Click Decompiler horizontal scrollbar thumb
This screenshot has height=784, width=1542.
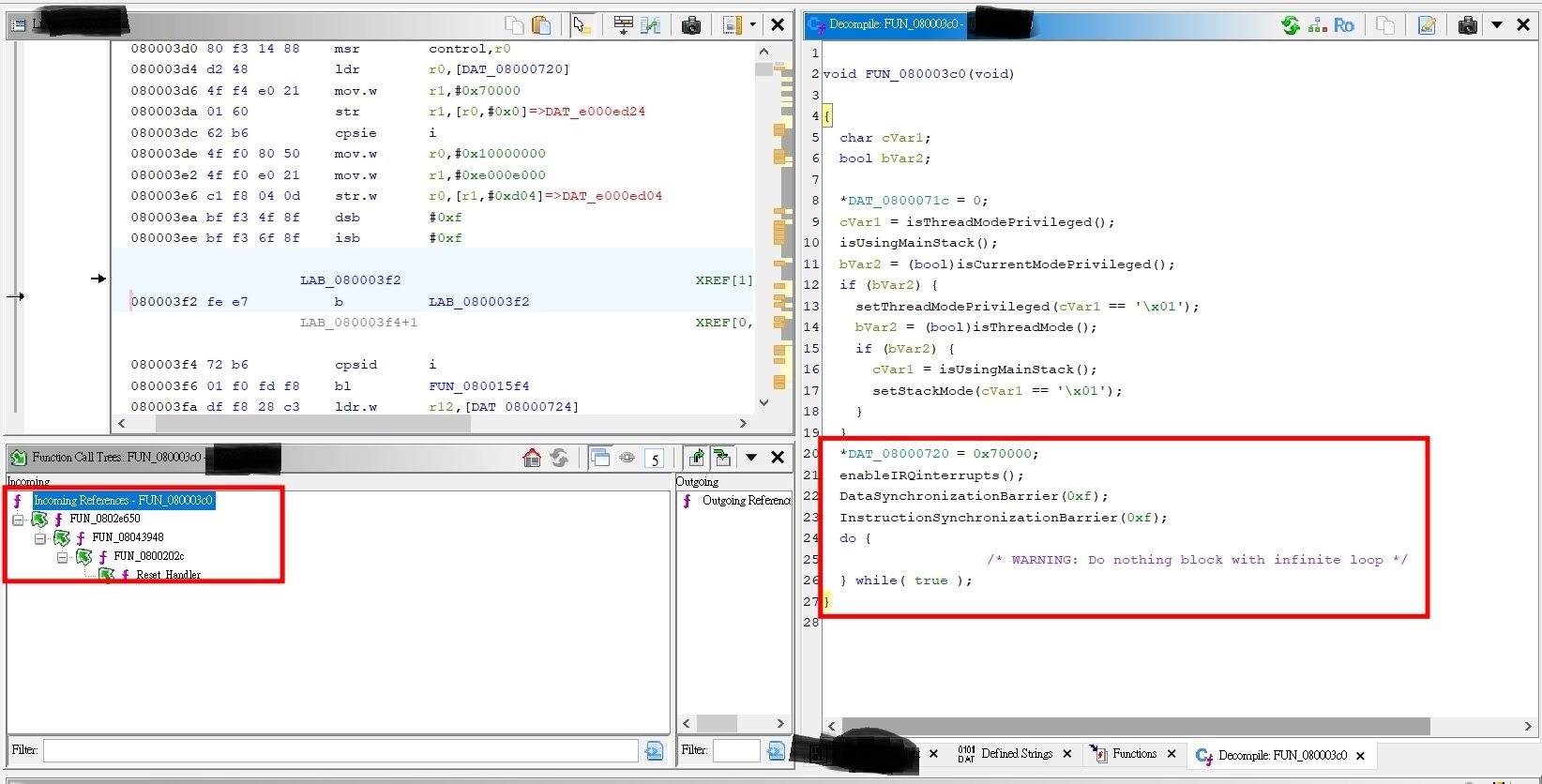(1136, 727)
